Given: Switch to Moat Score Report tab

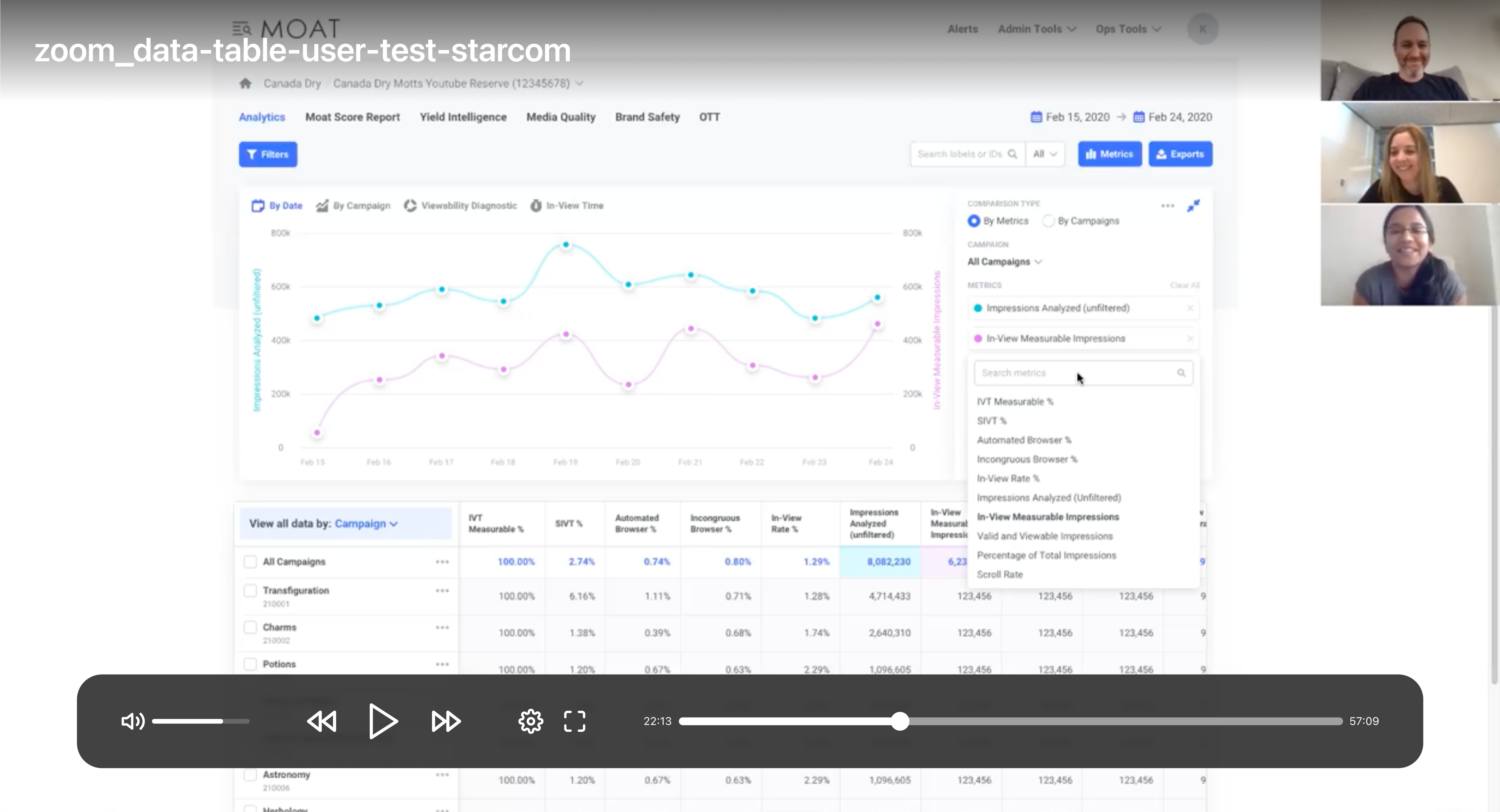Looking at the screenshot, I should point(352,117).
